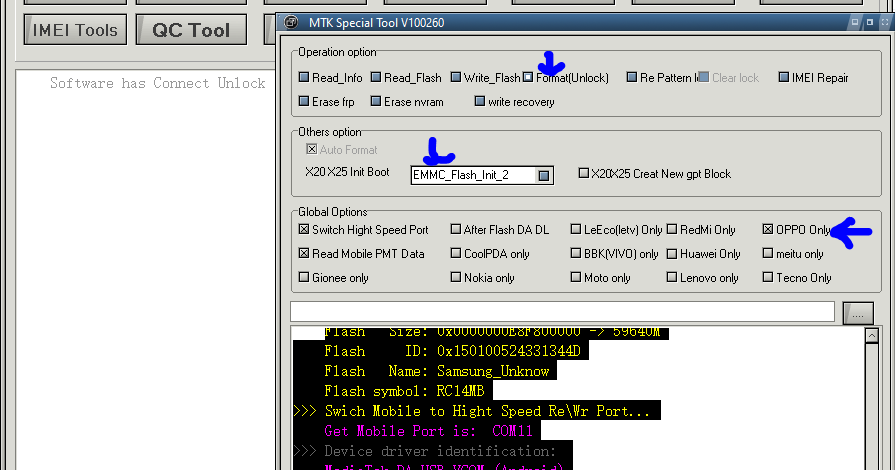The width and height of the screenshot is (895, 470).
Task: Click the MTK Special Tool title icon
Action: [x=291, y=22]
